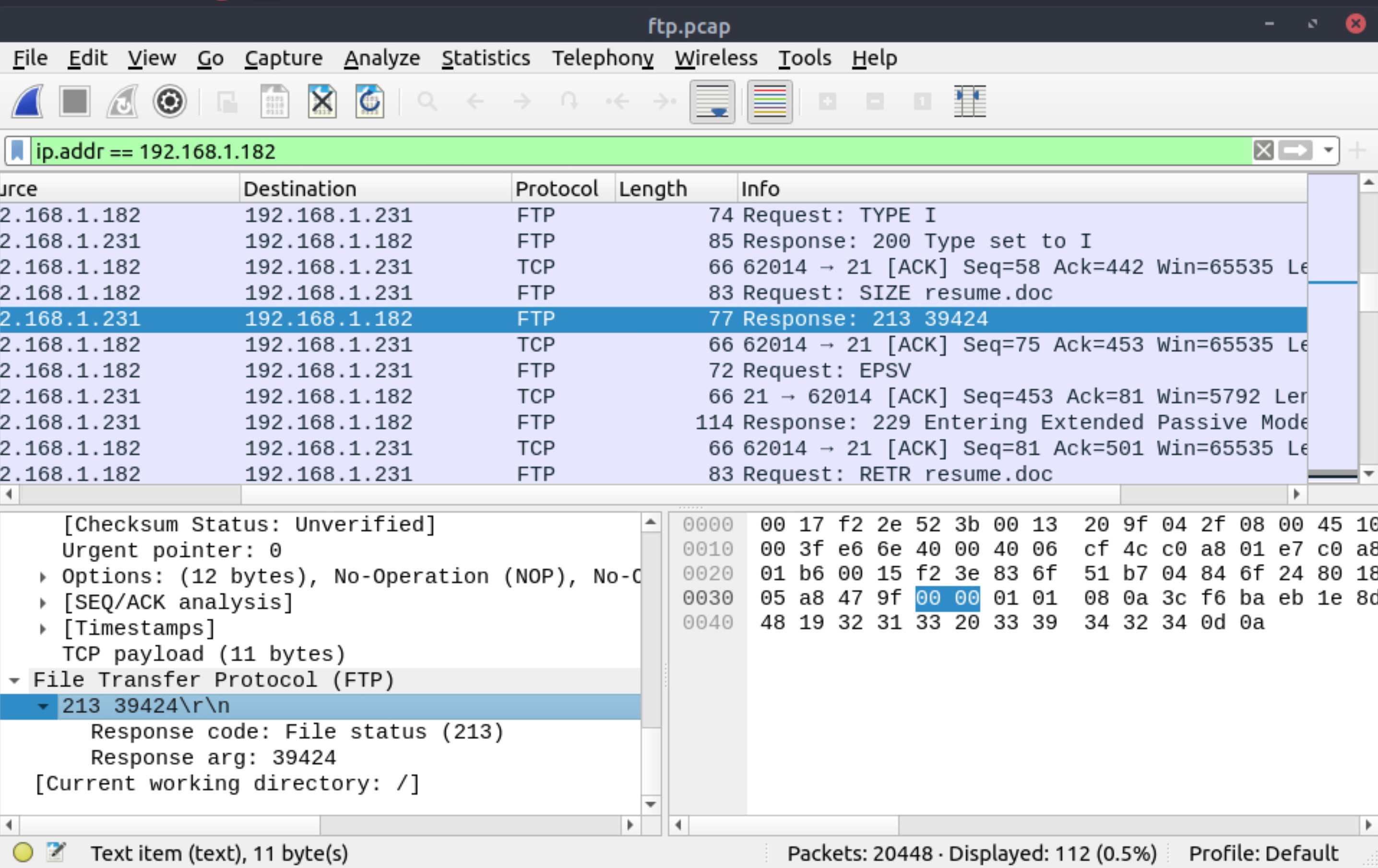
Task: Open capture options gear icon
Action: [169, 102]
